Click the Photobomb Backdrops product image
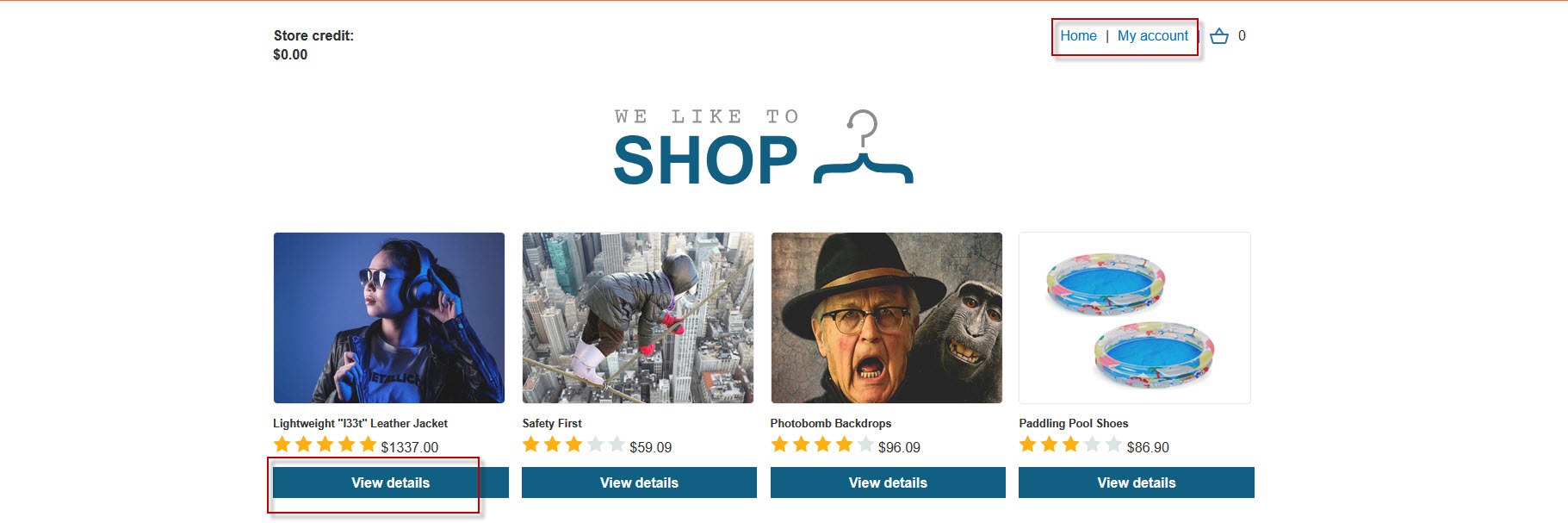1568x523 pixels. (887, 318)
